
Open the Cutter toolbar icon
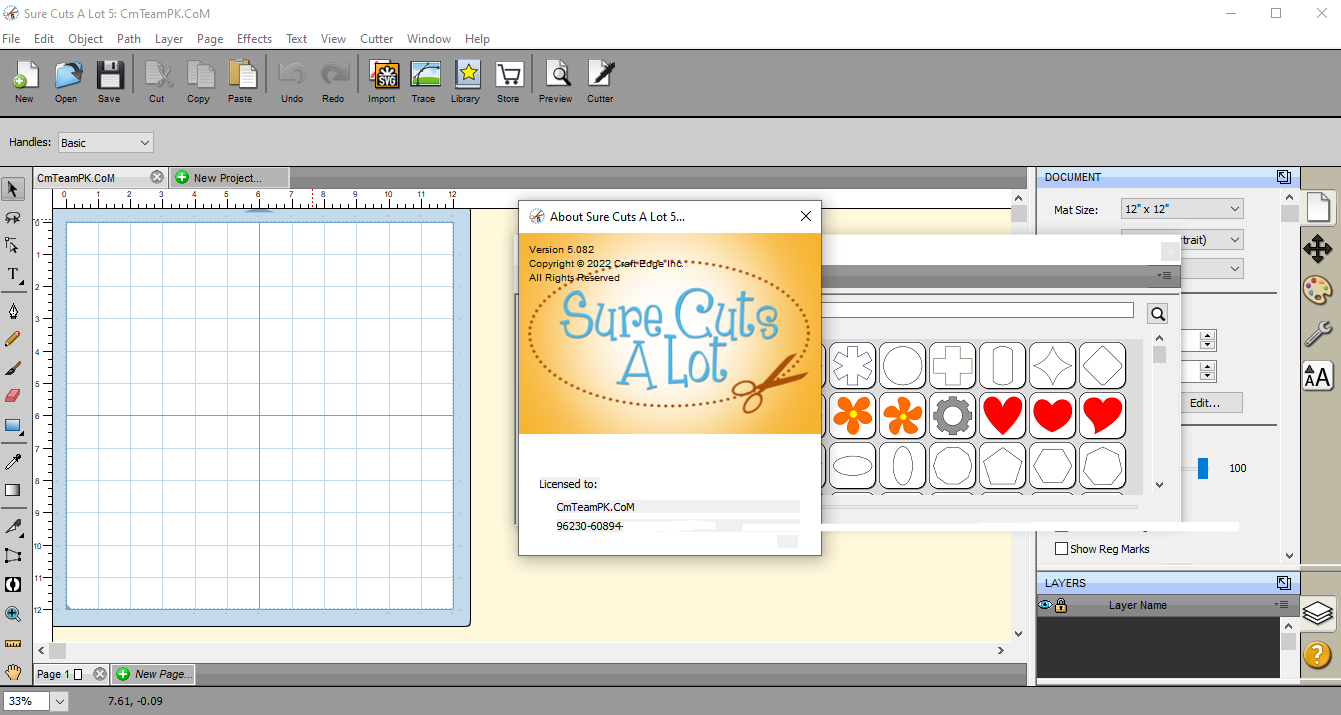pos(600,81)
